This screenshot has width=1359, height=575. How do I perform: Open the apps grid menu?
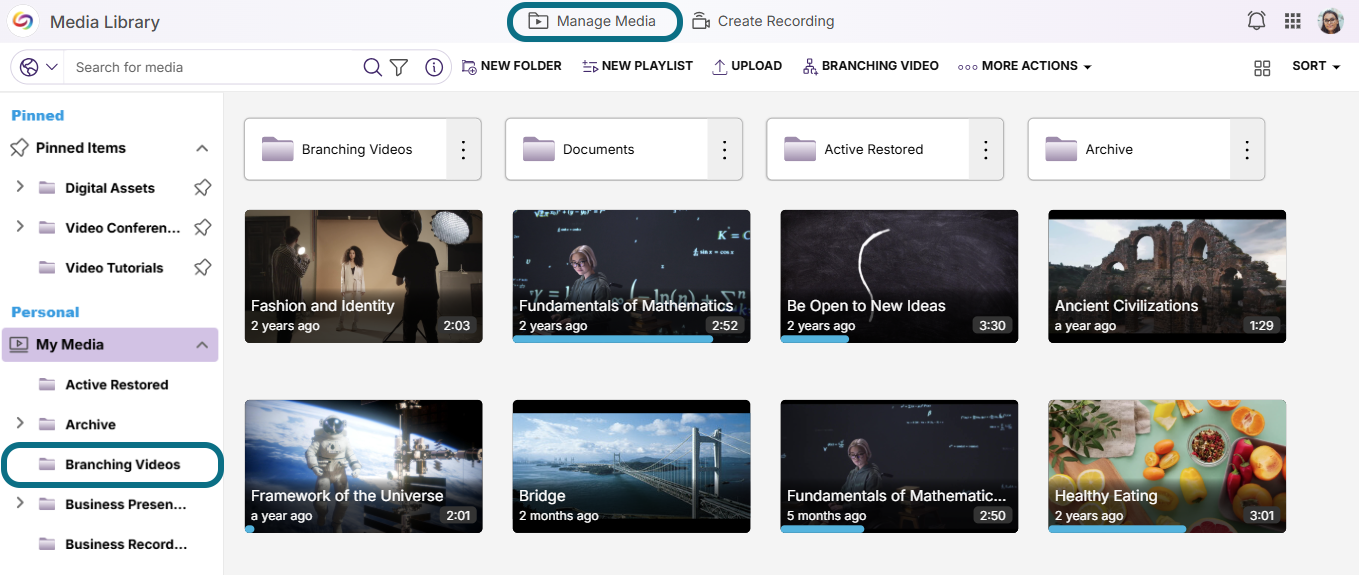[x=1293, y=21]
